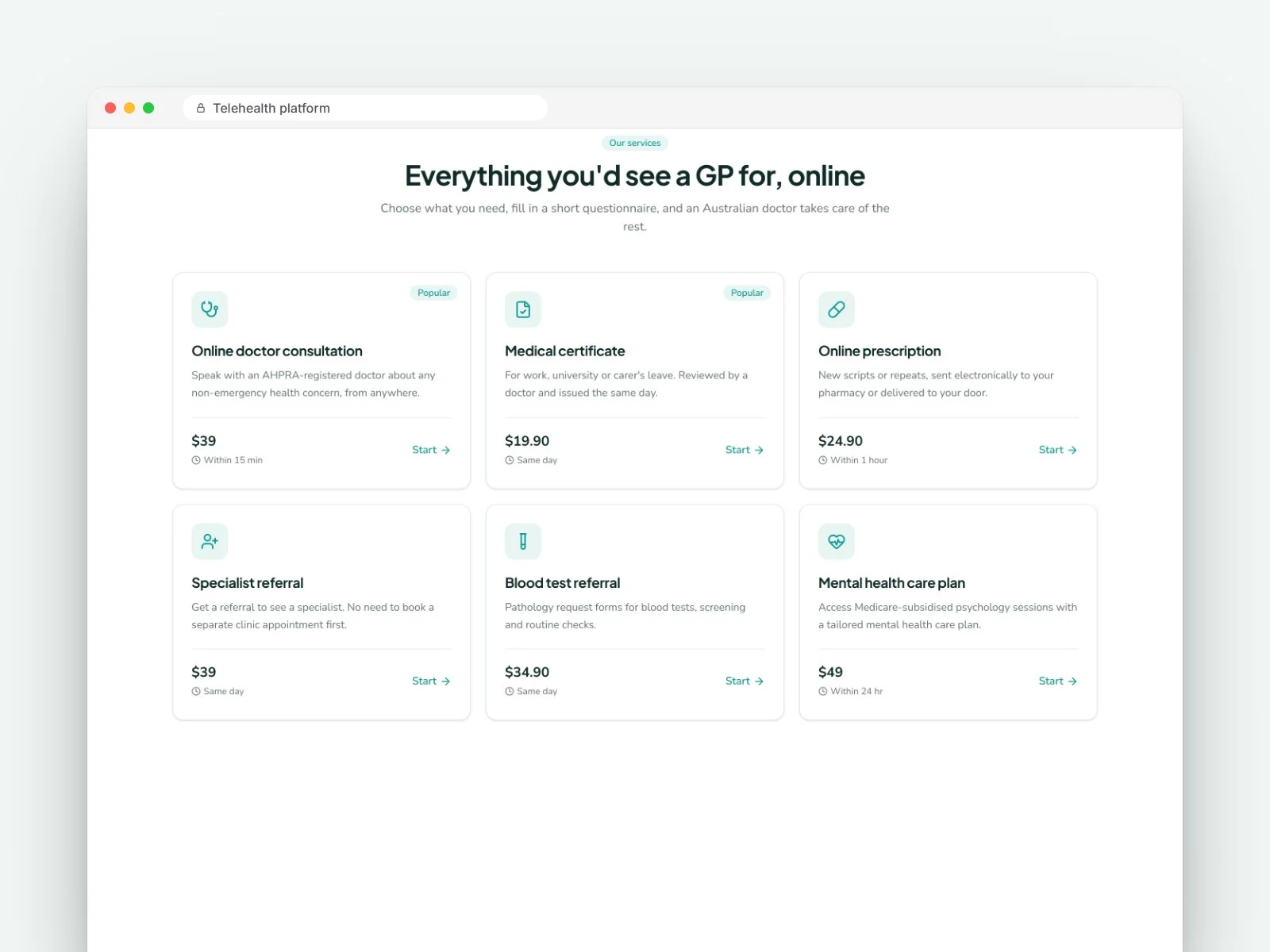Screen dimensions: 1270x952
Task: Click the pill icon on Online prescription card
Action: click(837, 309)
